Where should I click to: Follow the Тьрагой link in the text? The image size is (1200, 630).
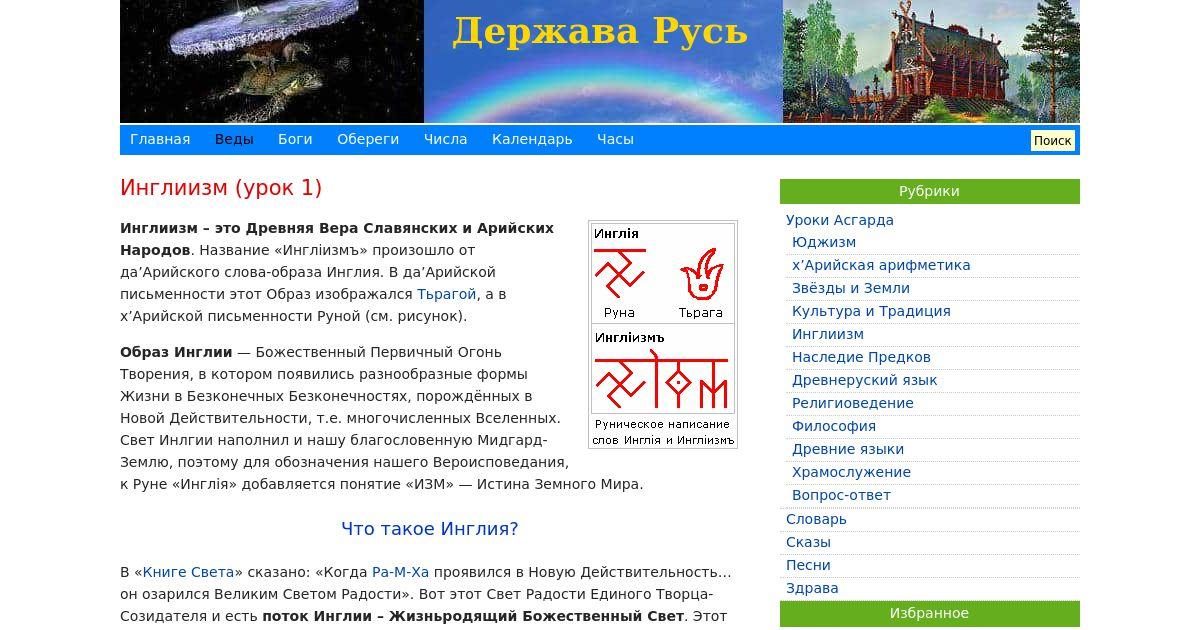coord(446,294)
